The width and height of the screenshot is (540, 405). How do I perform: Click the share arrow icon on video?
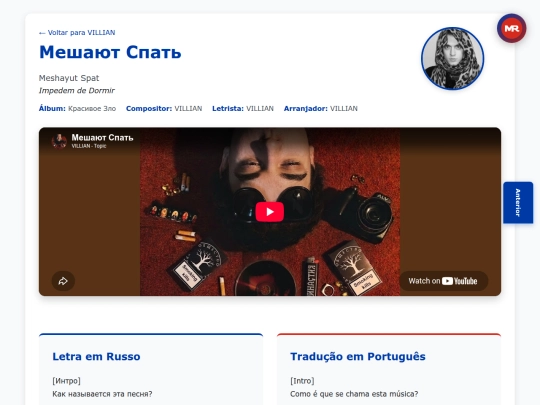tap(63, 281)
